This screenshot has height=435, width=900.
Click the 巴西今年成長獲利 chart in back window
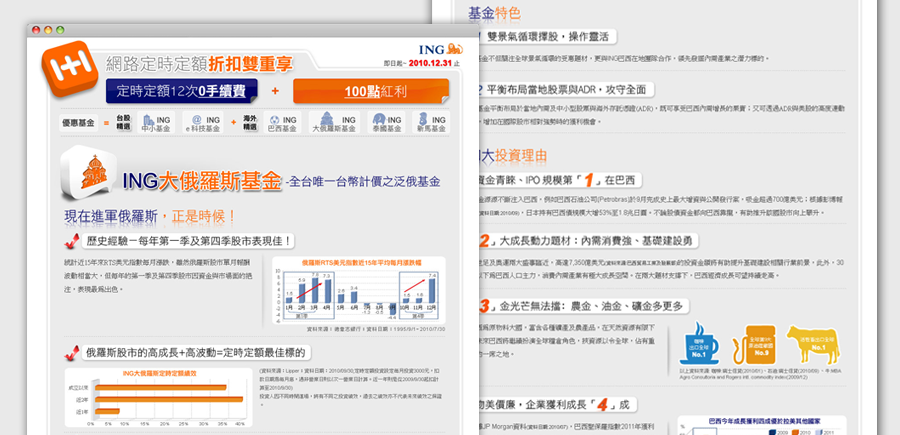(x=762, y=425)
